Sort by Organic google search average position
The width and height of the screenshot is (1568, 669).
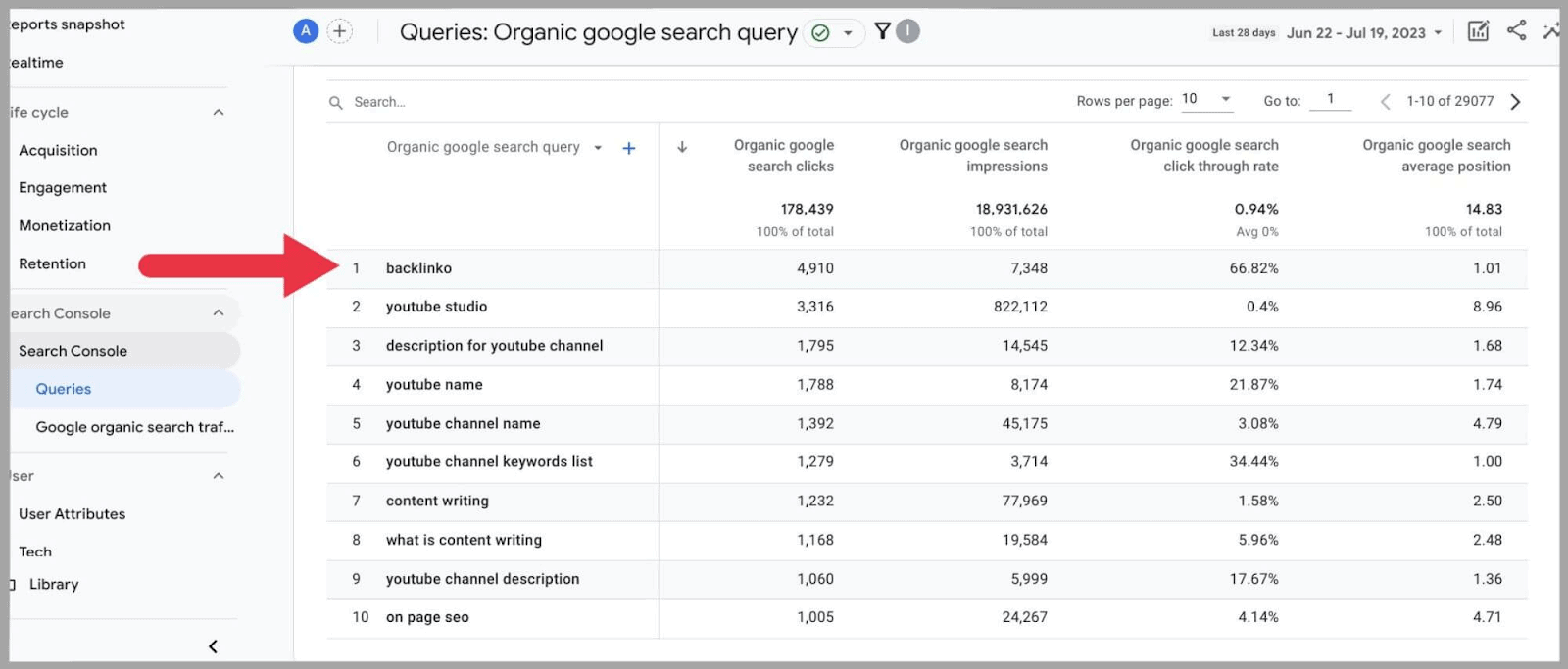(1437, 156)
